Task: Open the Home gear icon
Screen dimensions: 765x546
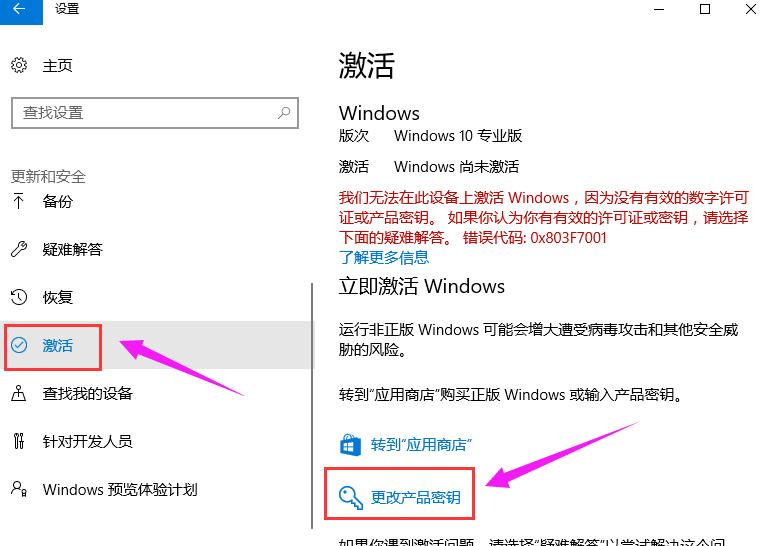Action: 19,65
